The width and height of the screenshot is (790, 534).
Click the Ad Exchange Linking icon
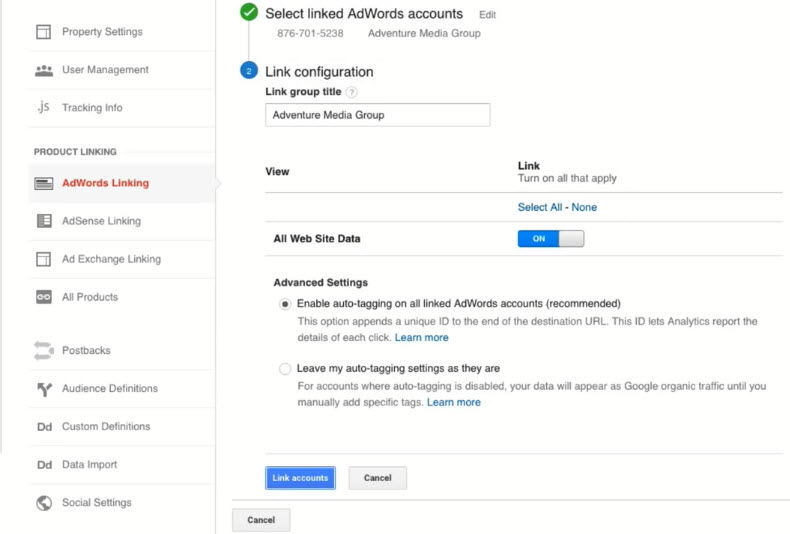click(43, 259)
